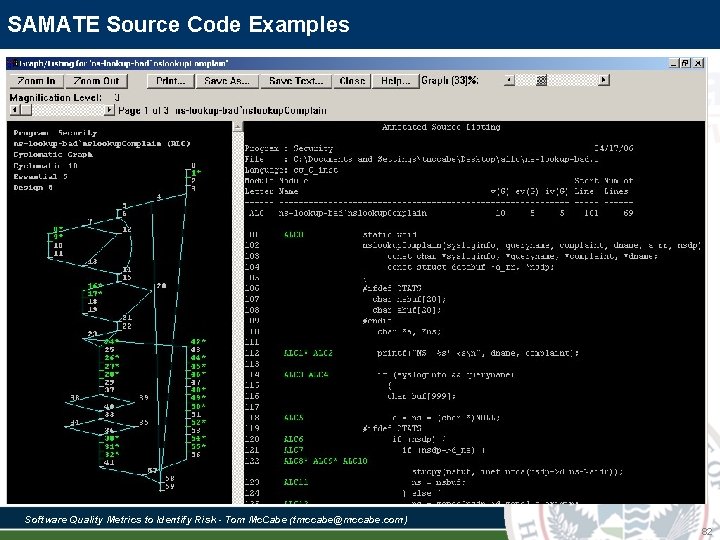The width and height of the screenshot is (720, 540).
Task: Minimize the graph listing window
Action: pyautogui.click(x=674, y=63)
